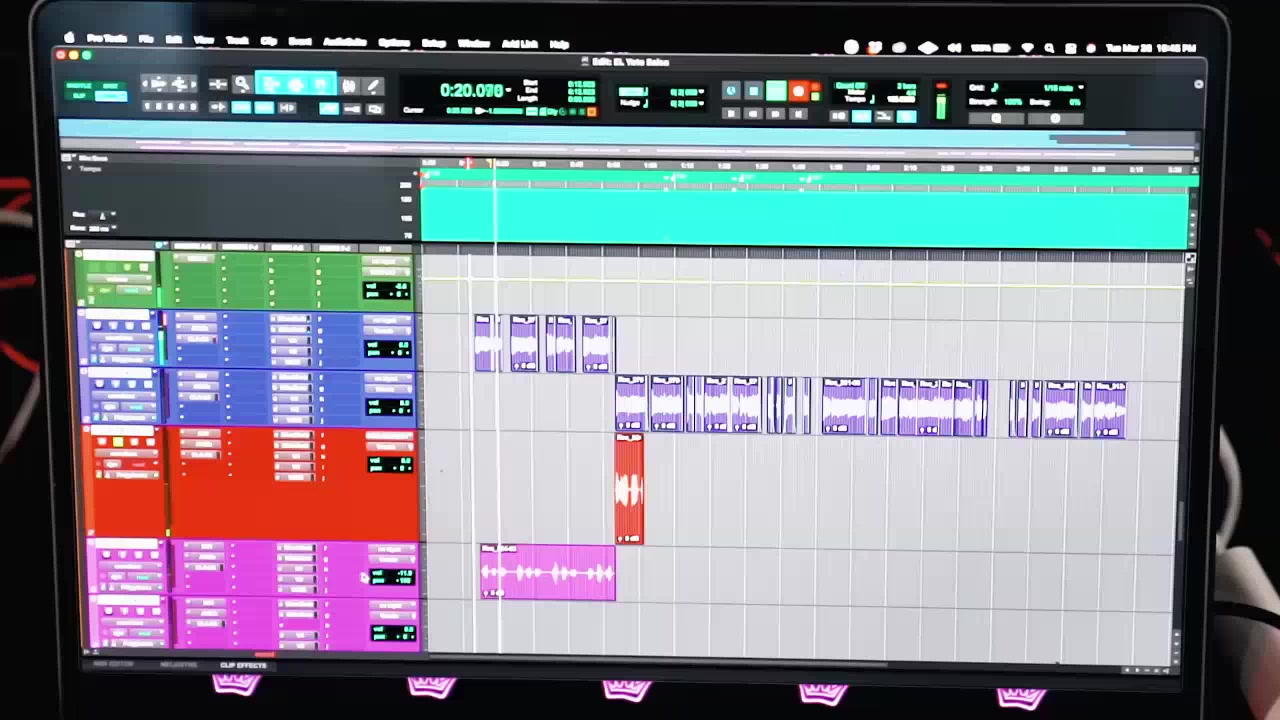Select the Grabber hand tool
Viewport: 1280px width, 720px height.
coord(321,85)
